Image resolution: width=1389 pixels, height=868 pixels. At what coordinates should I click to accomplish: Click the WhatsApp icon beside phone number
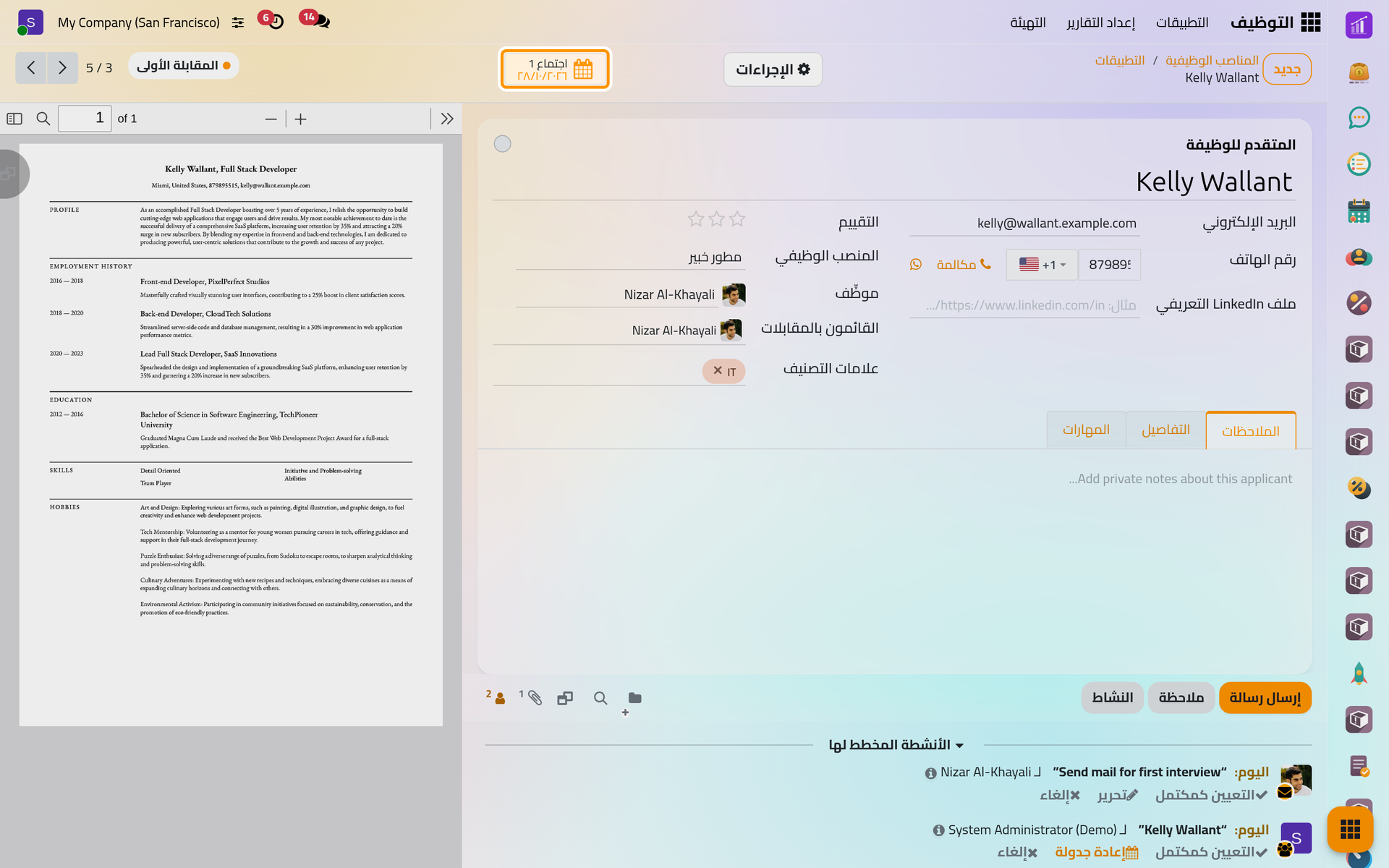point(916,265)
